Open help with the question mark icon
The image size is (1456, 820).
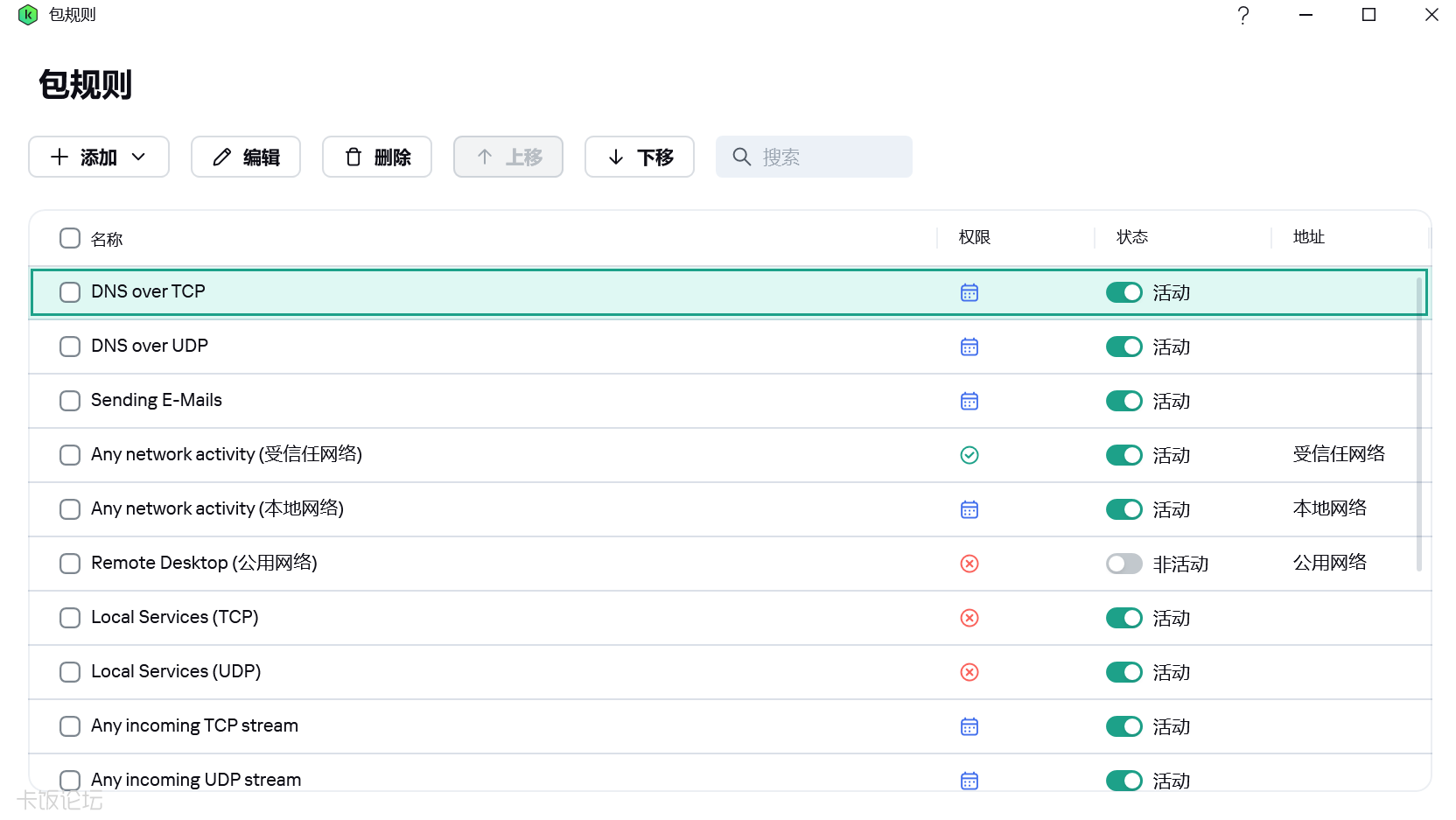tap(1243, 15)
